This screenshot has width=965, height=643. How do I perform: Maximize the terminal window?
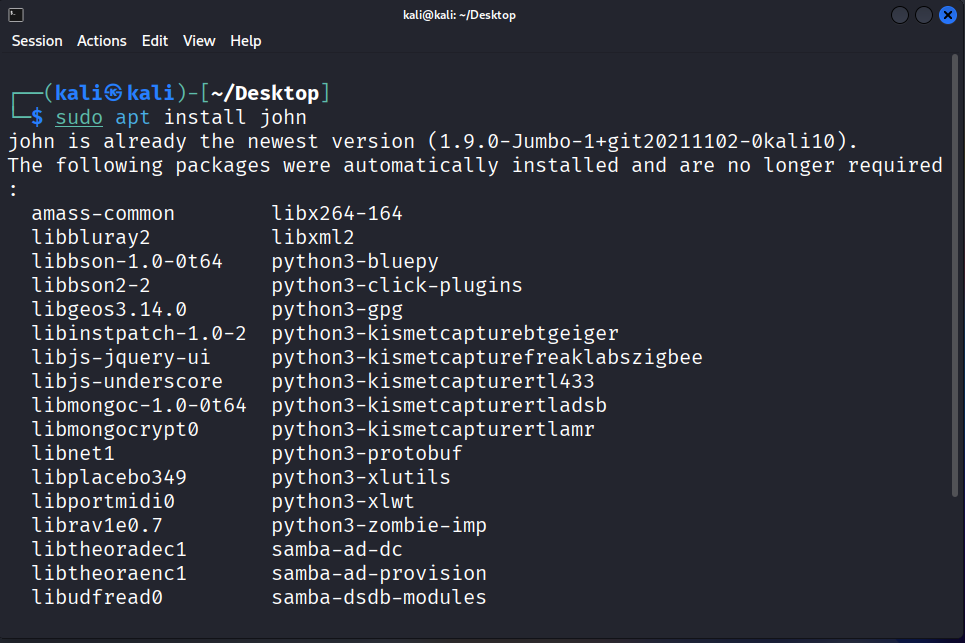pos(923,15)
